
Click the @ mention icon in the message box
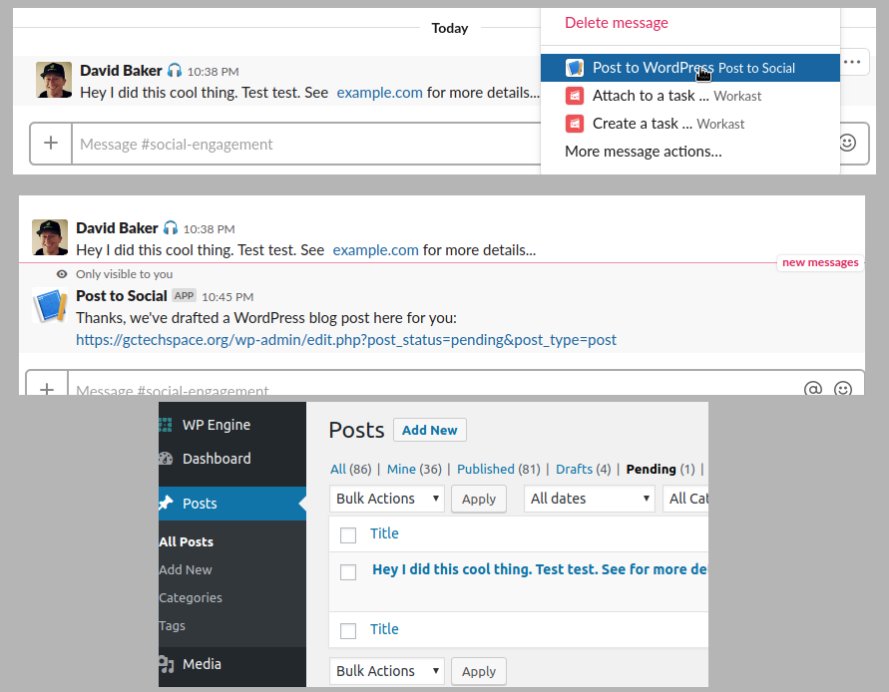[813, 389]
